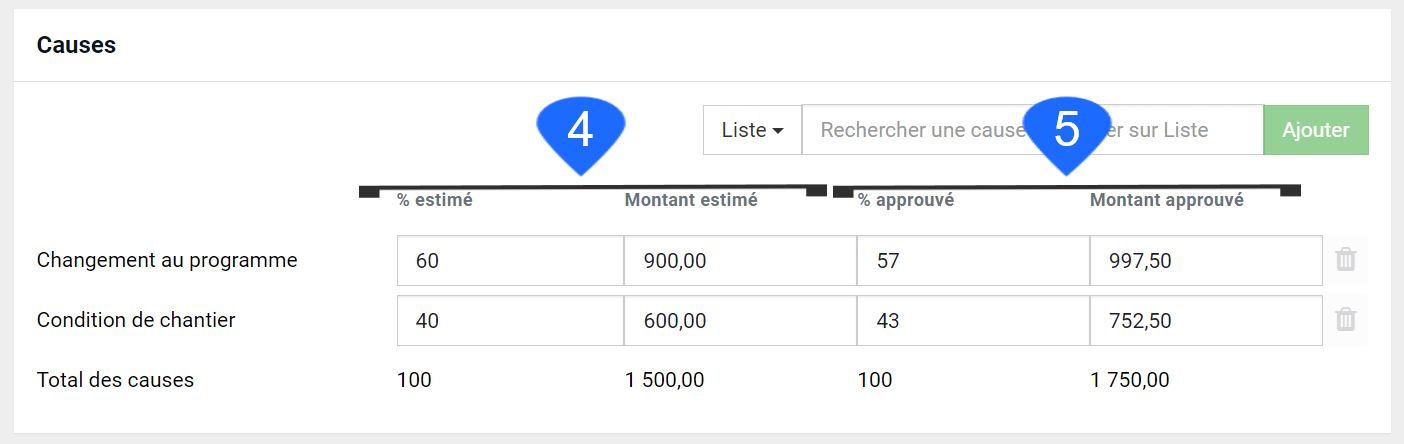Delete the Changement au programme cause row
1404x444 pixels.
point(1346,260)
